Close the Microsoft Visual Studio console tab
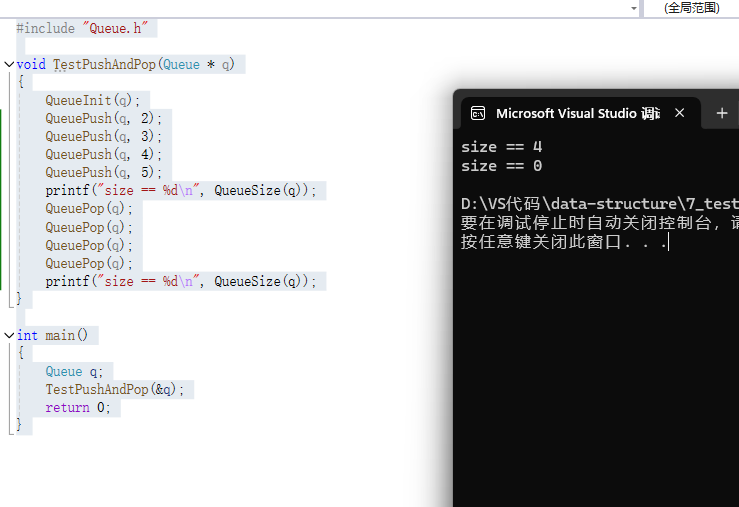 679,113
